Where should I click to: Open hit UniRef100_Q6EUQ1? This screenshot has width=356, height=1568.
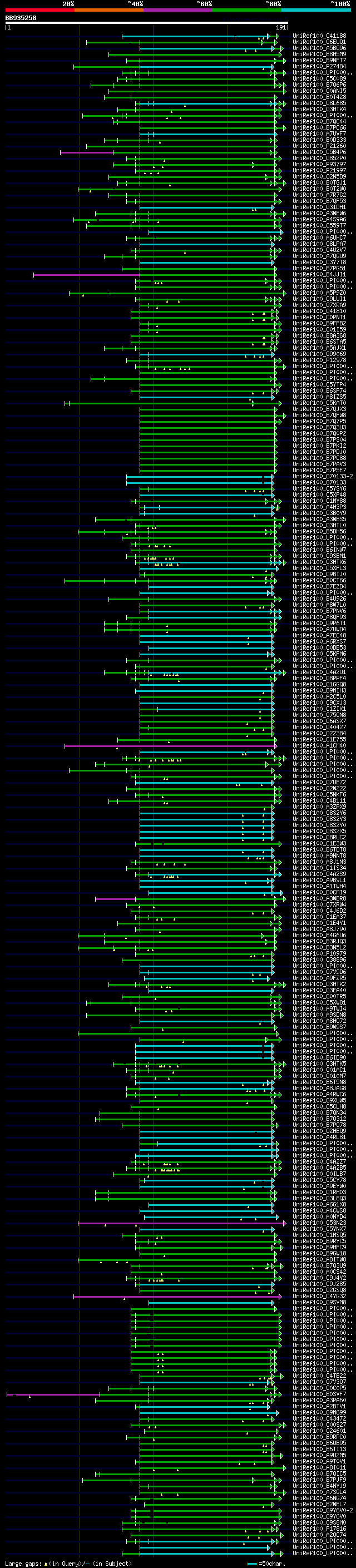point(319,42)
